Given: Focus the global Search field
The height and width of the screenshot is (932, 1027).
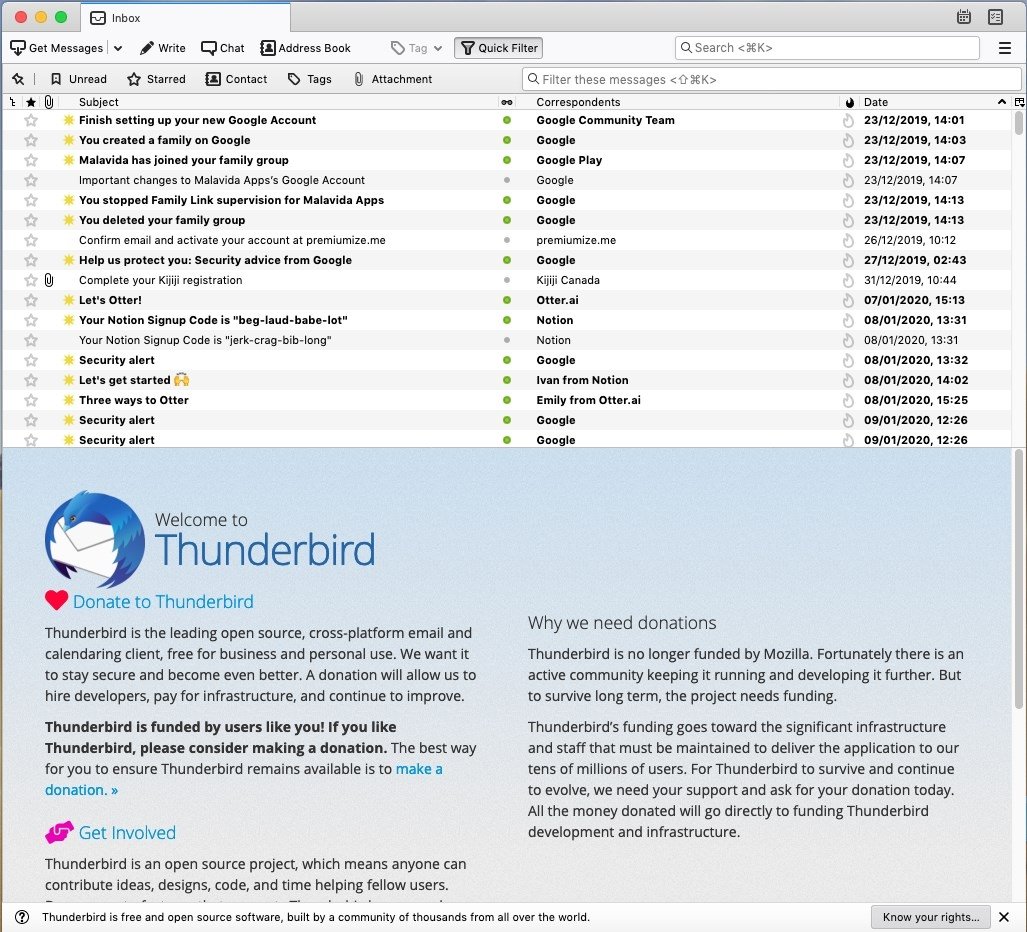Looking at the screenshot, I should tap(827, 48).
